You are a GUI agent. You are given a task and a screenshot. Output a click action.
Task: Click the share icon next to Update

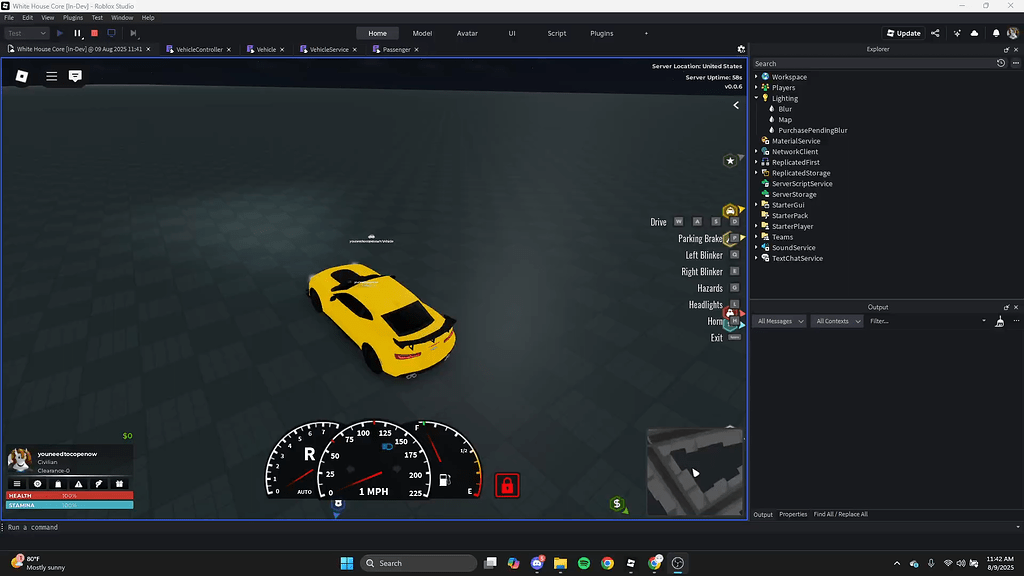[935, 33]
